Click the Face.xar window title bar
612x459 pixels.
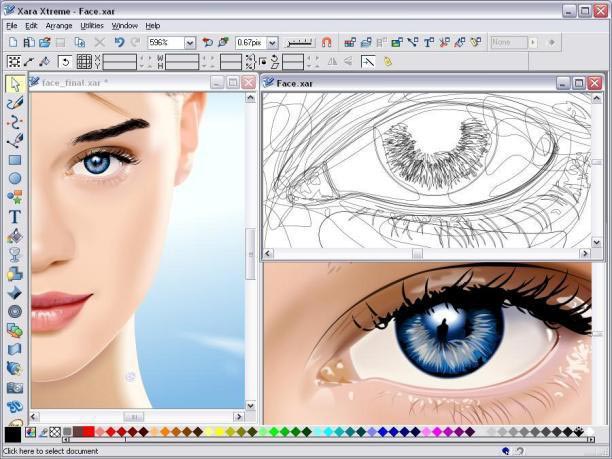tap(400, 83)
